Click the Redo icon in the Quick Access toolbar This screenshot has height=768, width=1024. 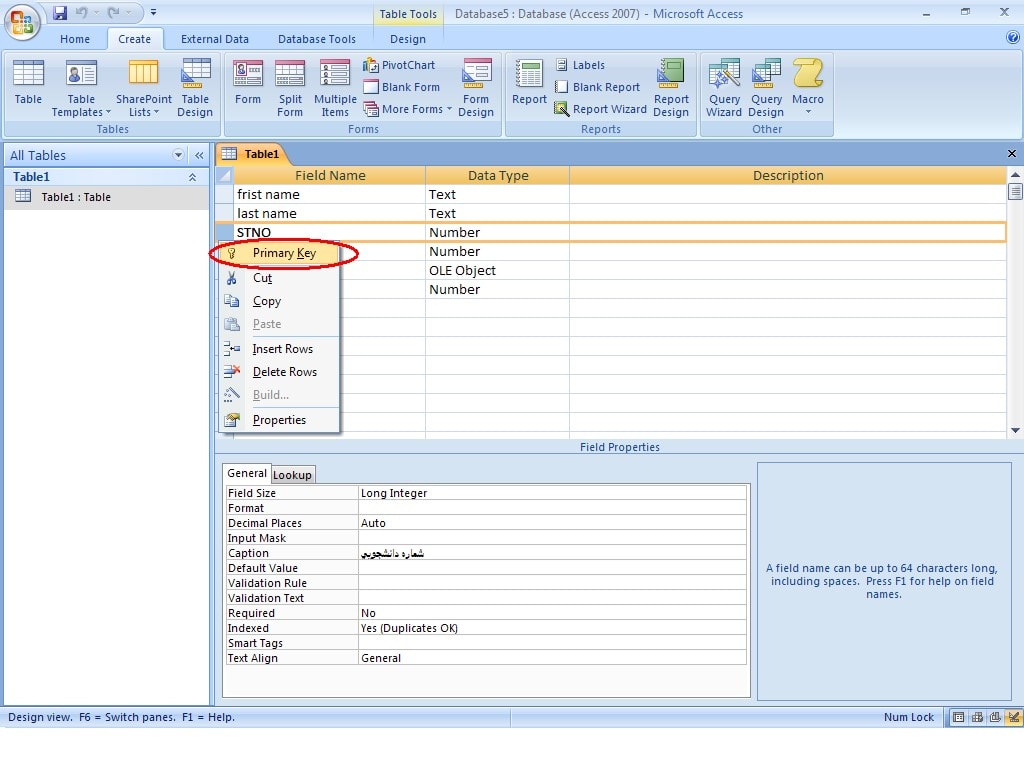point(114,12)
